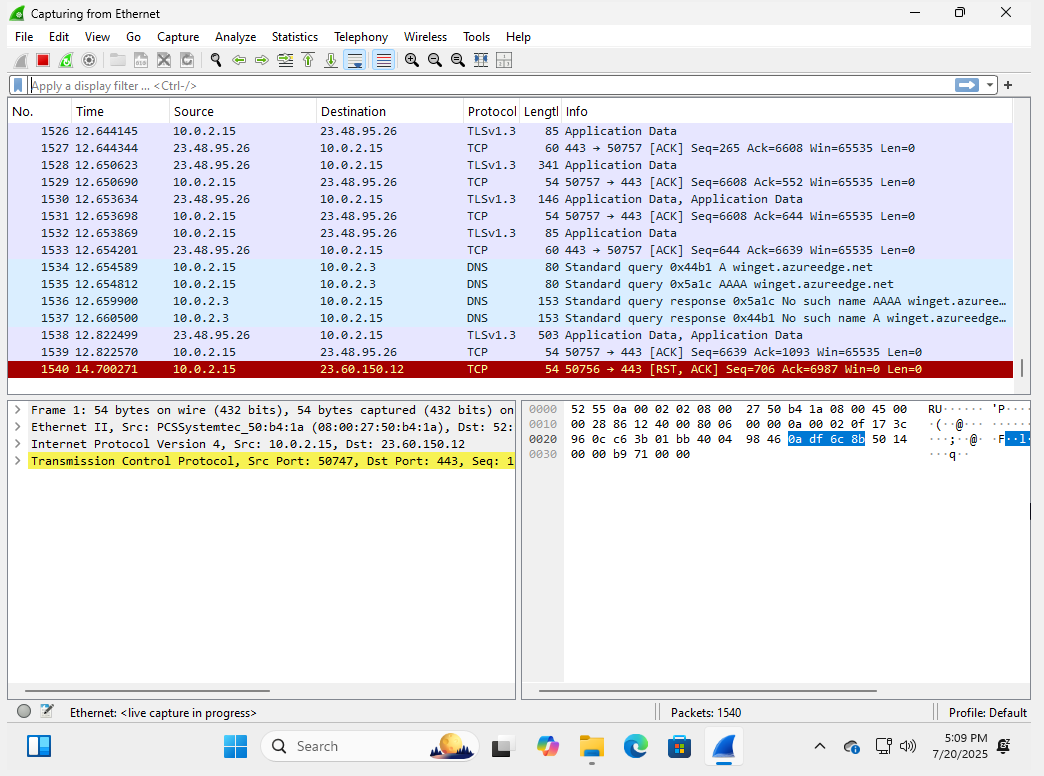Toggle packet list colorizing rules

tap(384, 61)
